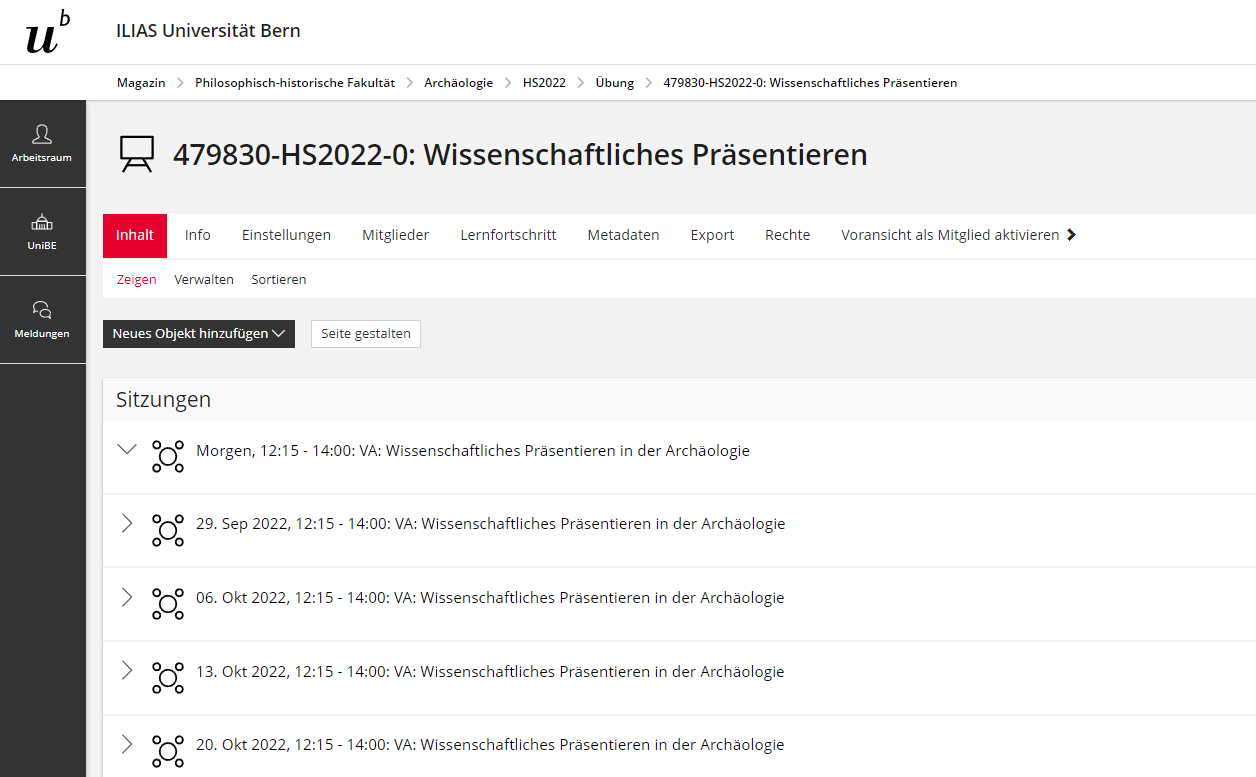1256x777 pixels.
Task: Select the Zeigen sub-tab
Action: tap(137, 280)
